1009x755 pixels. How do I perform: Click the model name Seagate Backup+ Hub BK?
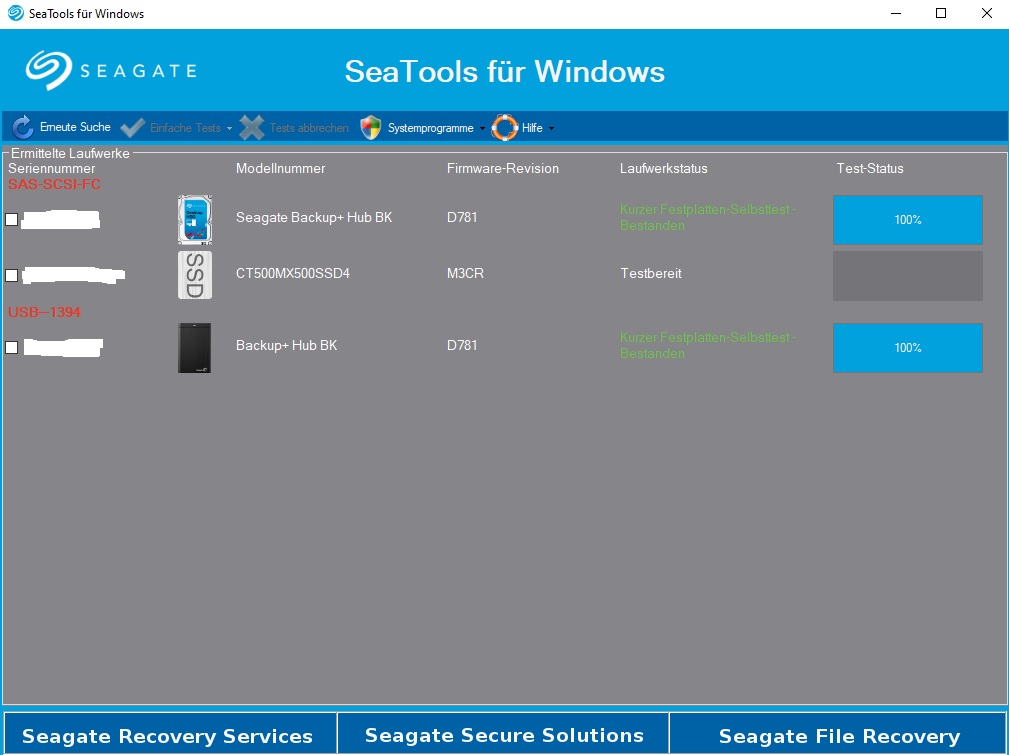pyautogui.click(x=314, y=217)
